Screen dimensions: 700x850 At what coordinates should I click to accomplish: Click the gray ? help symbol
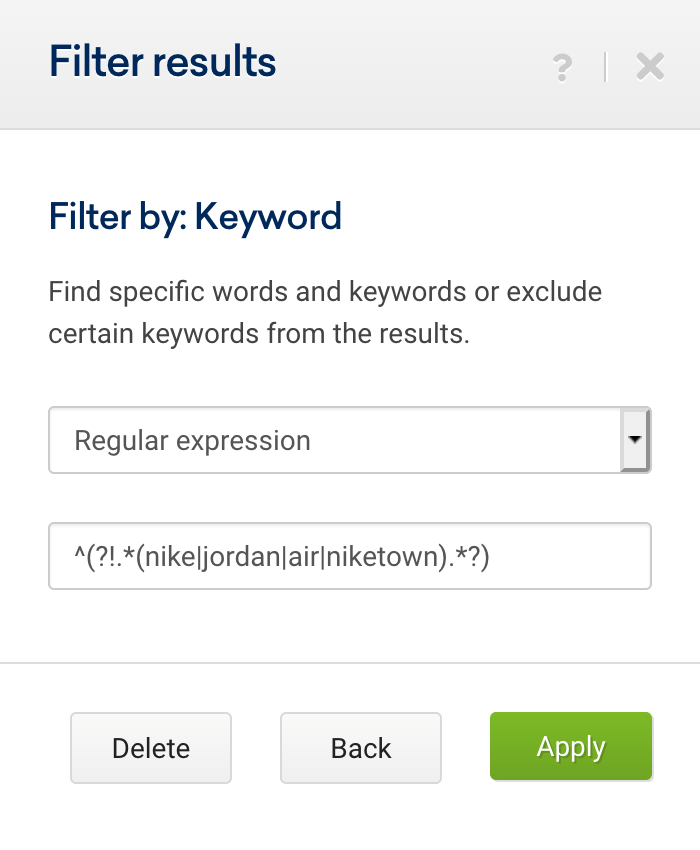[x=562, y=68]
